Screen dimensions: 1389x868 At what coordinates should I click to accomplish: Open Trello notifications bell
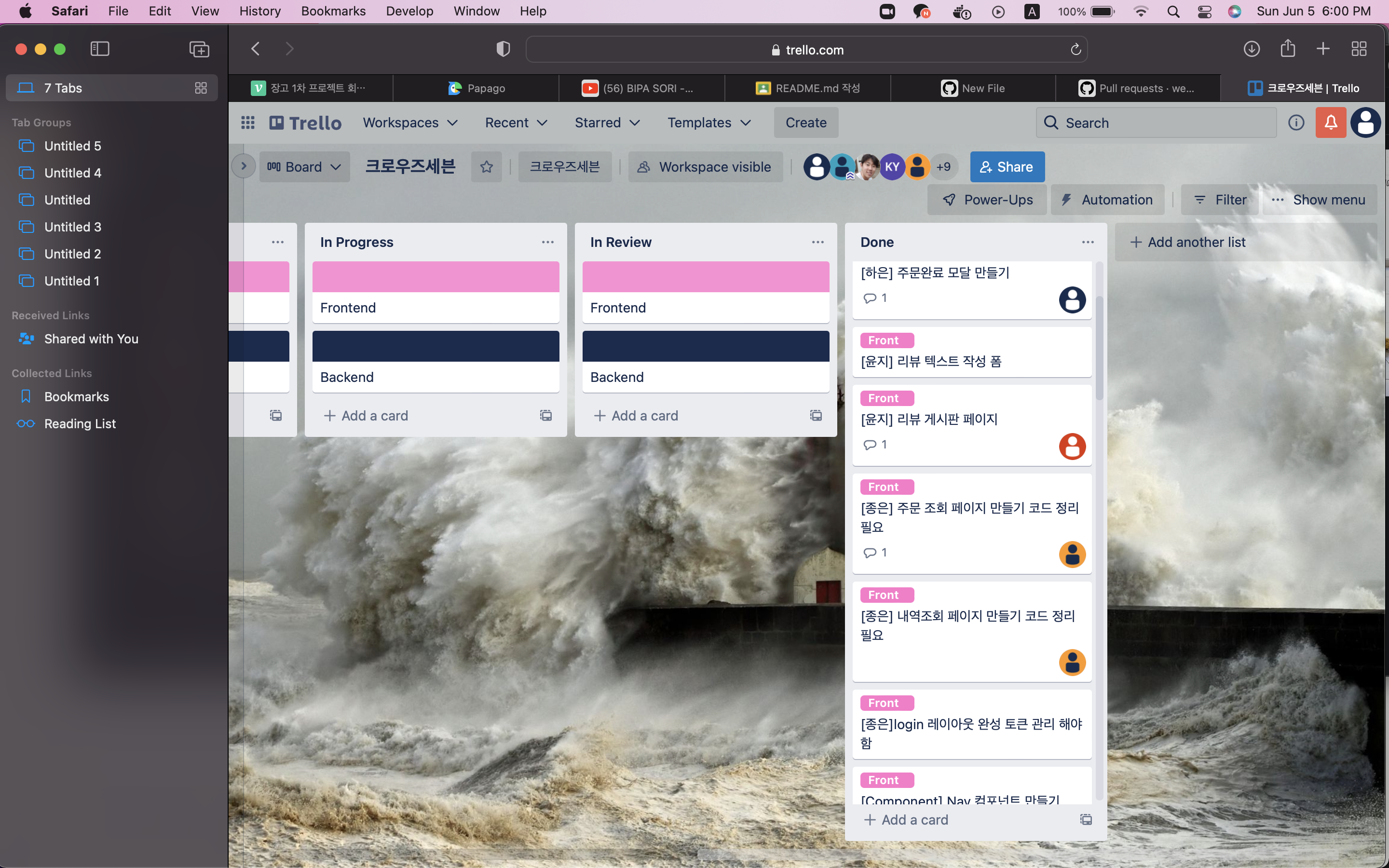1331,122
